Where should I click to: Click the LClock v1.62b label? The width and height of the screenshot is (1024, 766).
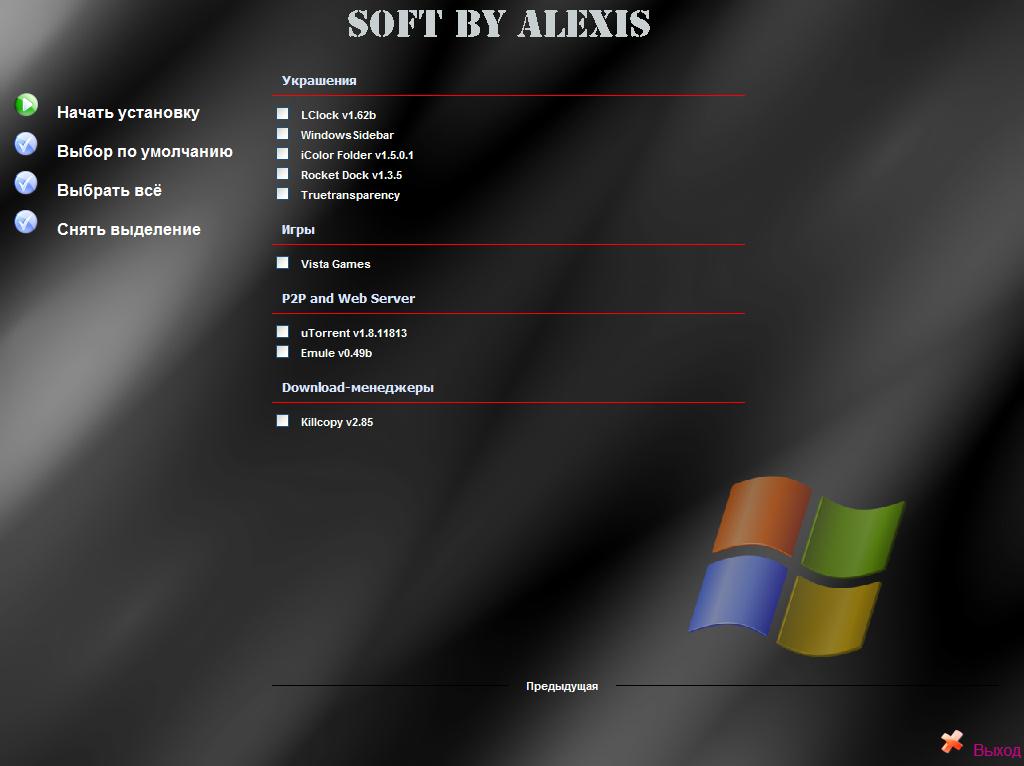click(x=338, y=115)
